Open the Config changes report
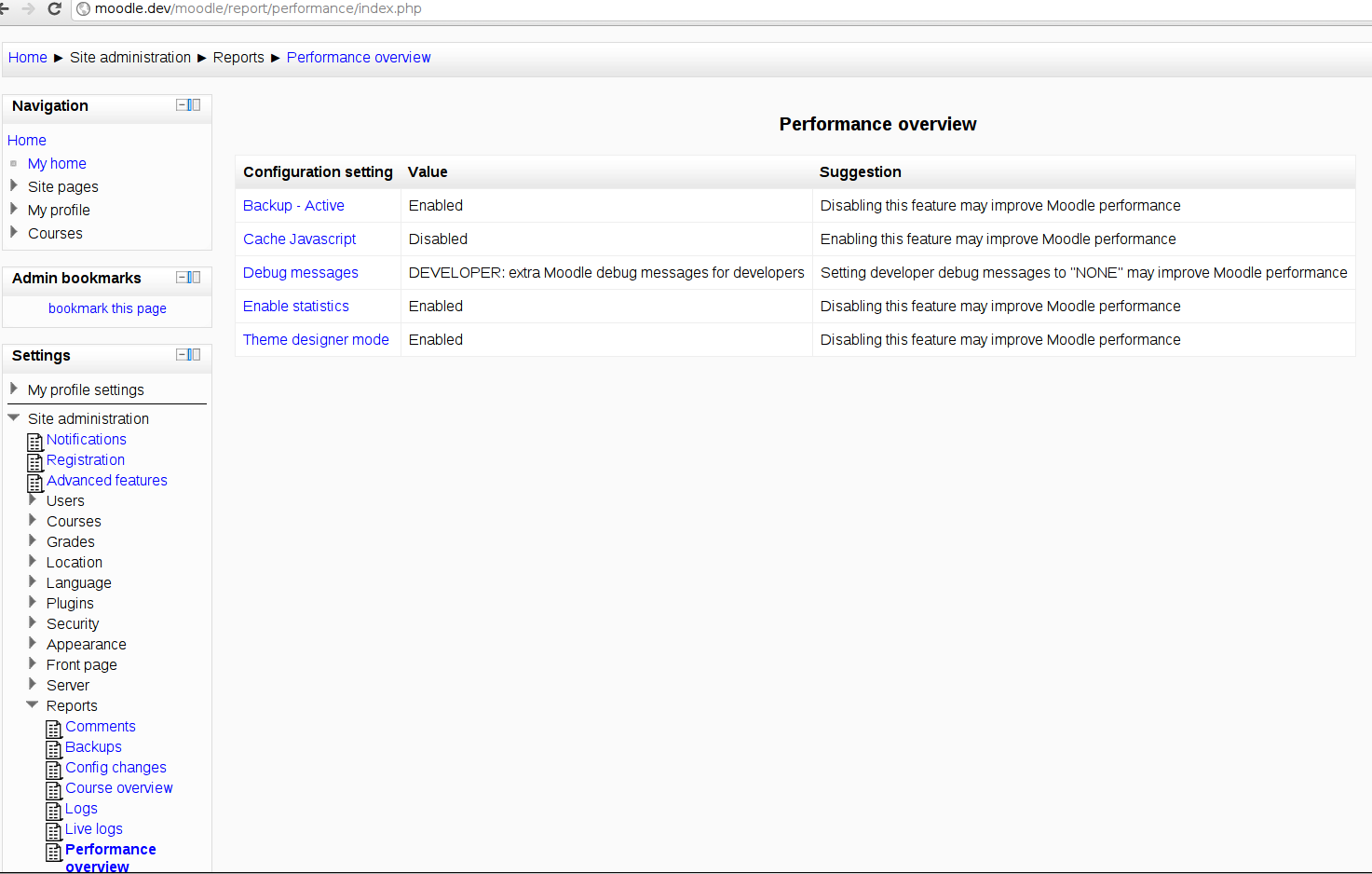 click(x=115, y=767)
